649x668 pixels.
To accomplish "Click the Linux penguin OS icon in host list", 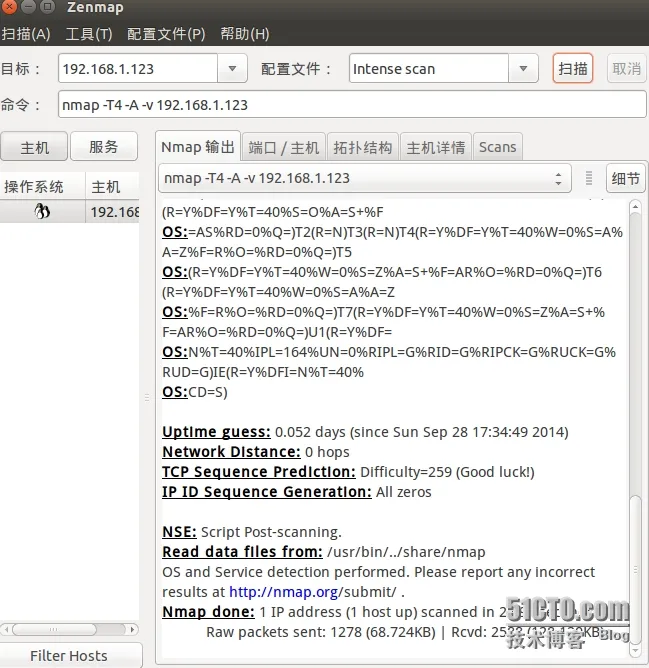I will pyautogui.click(x=42, y=211).
